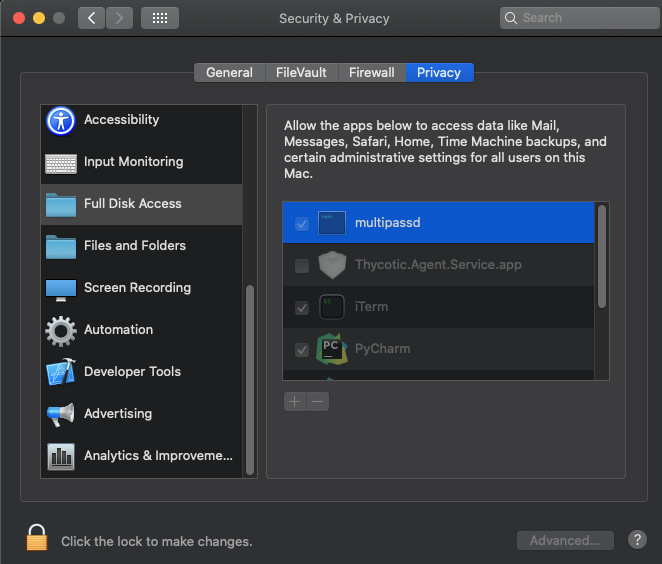
Task: Toggle the iTerm checkbox
Action: pyautogui.click(x=302, y=308)
